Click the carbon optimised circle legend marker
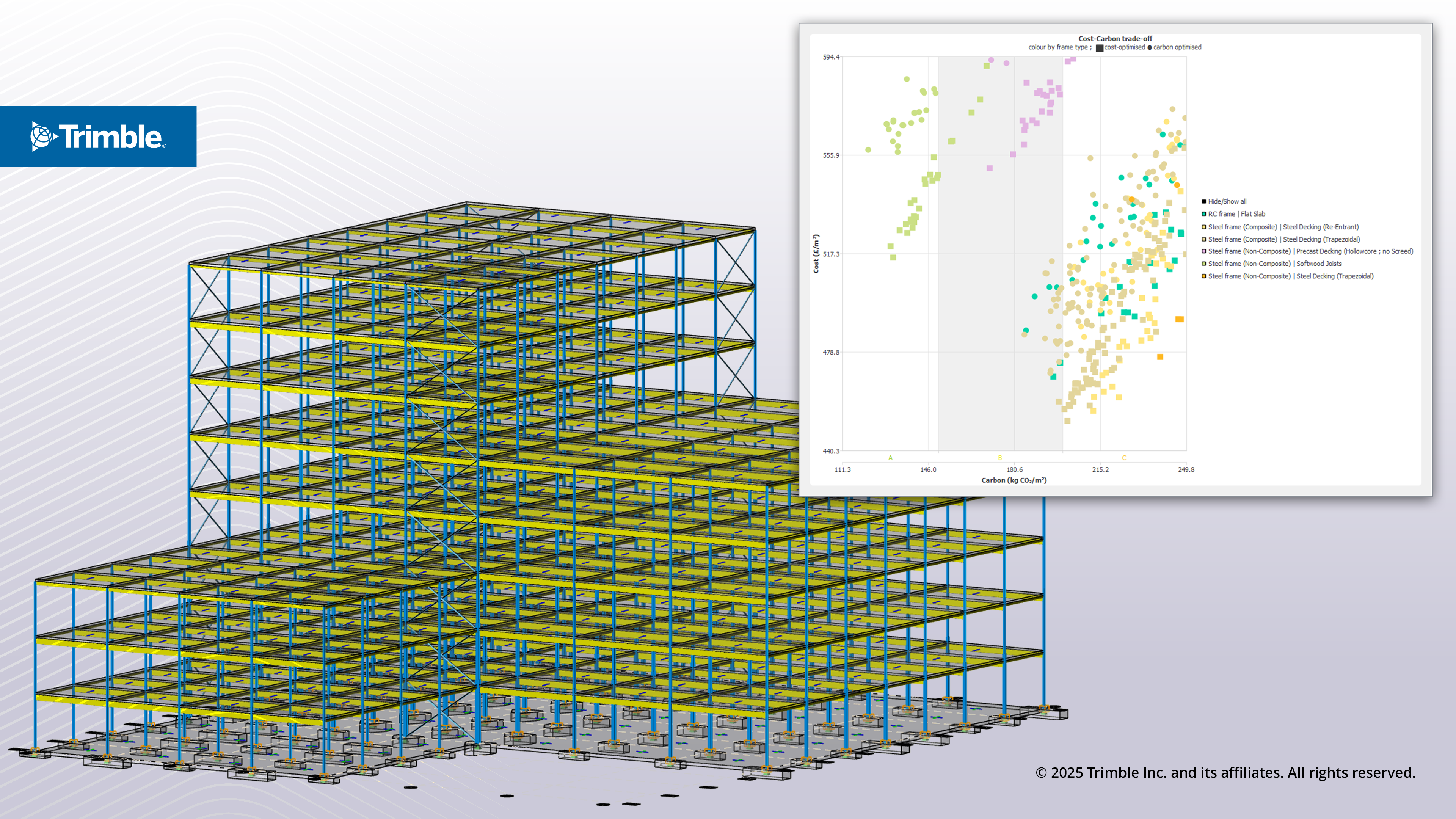 (x=1150, y=47)
